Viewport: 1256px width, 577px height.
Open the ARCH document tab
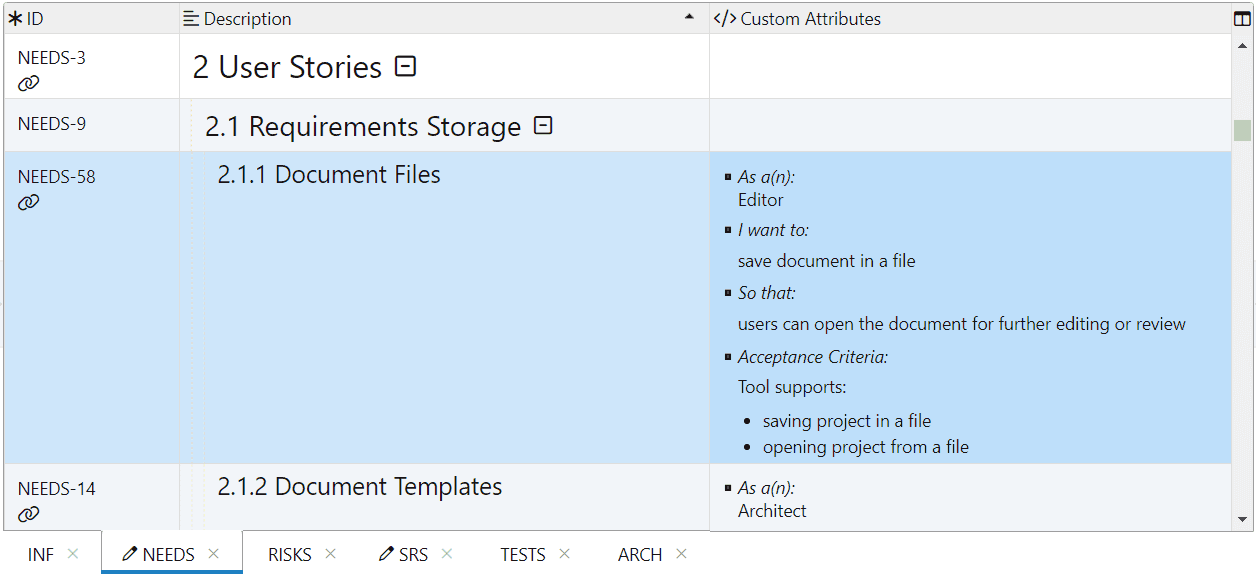point(639,555)
